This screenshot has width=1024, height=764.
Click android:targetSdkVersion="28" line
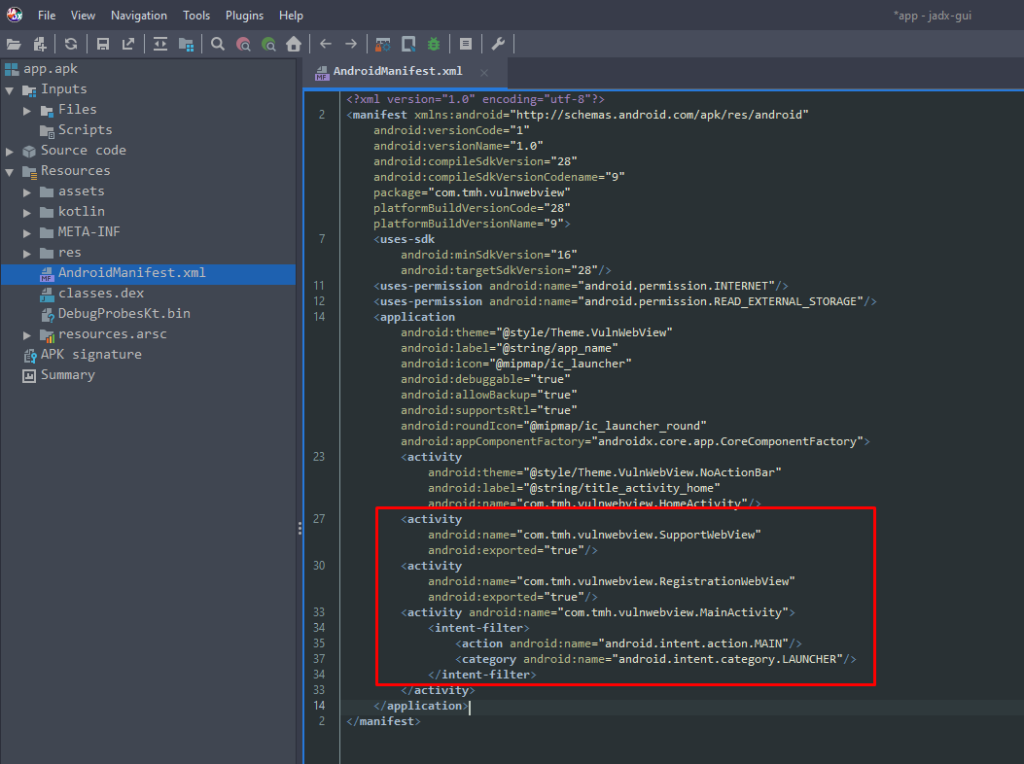pos(506,270)
